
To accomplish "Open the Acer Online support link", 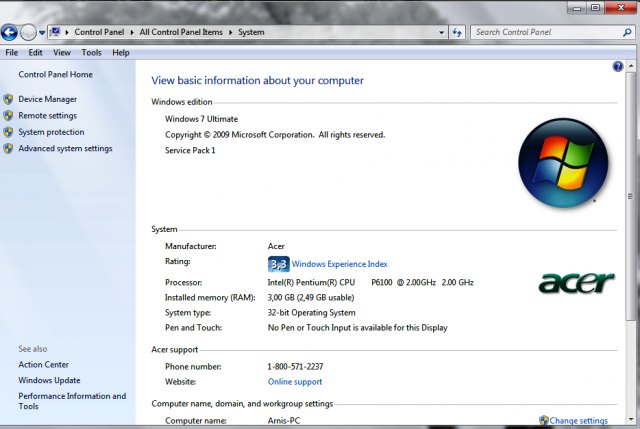I will [x=295, y=382].
